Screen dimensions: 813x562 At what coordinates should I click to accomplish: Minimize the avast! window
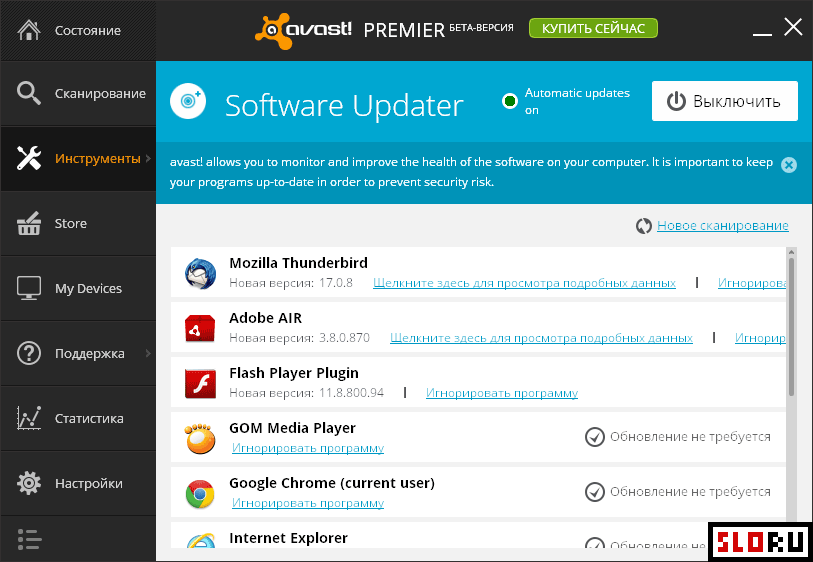[x=762, y=34]
